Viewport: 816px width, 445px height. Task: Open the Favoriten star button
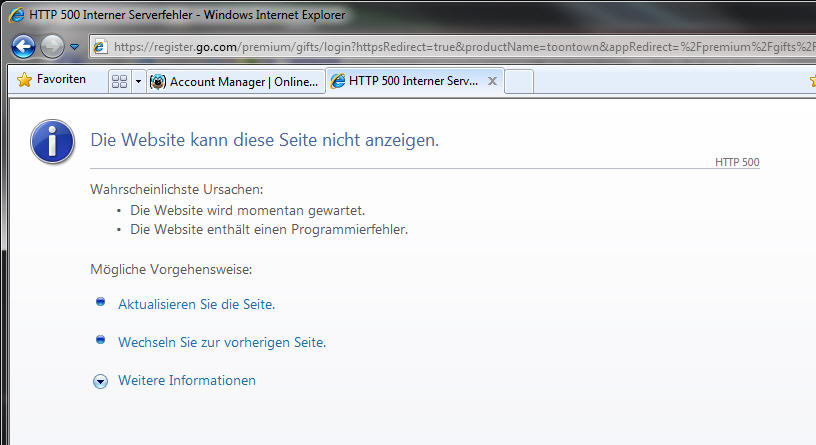coord(52,80)
